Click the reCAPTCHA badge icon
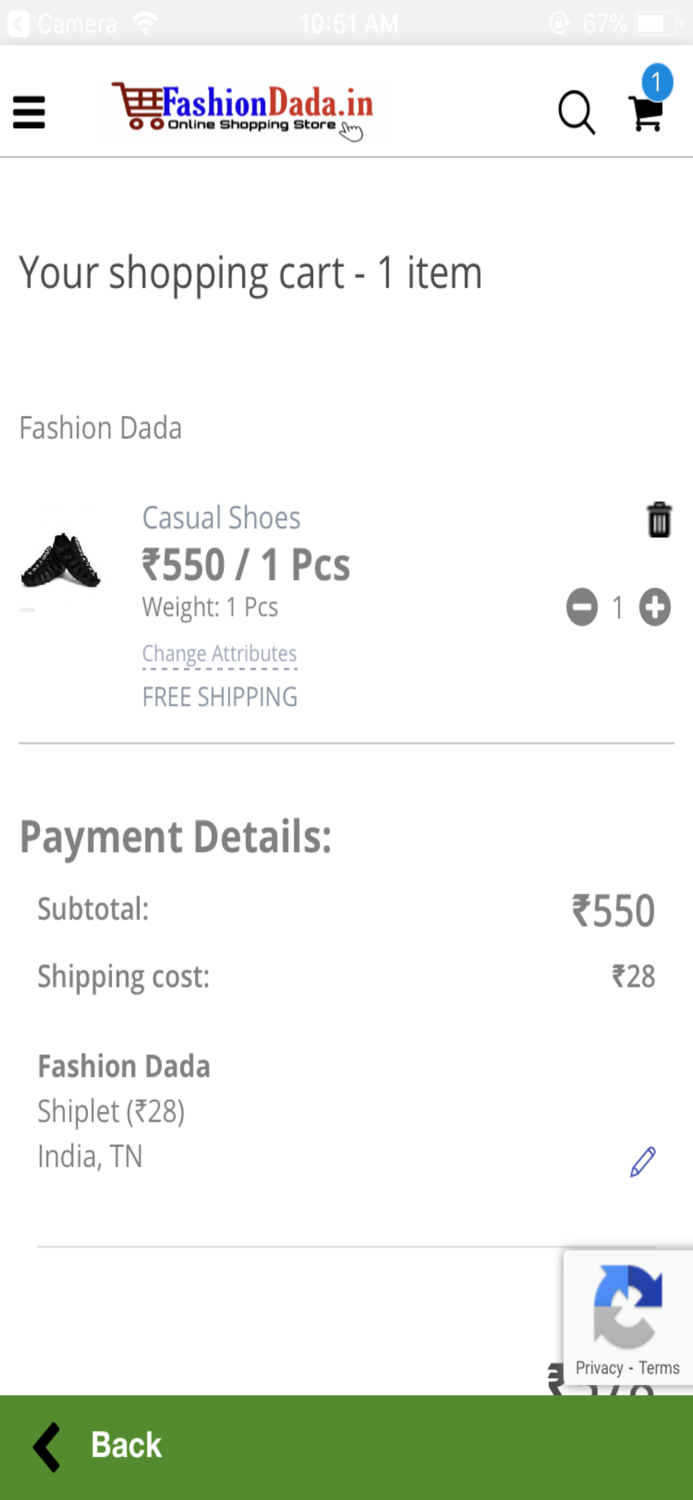693x1500 pixels. 628,1303
